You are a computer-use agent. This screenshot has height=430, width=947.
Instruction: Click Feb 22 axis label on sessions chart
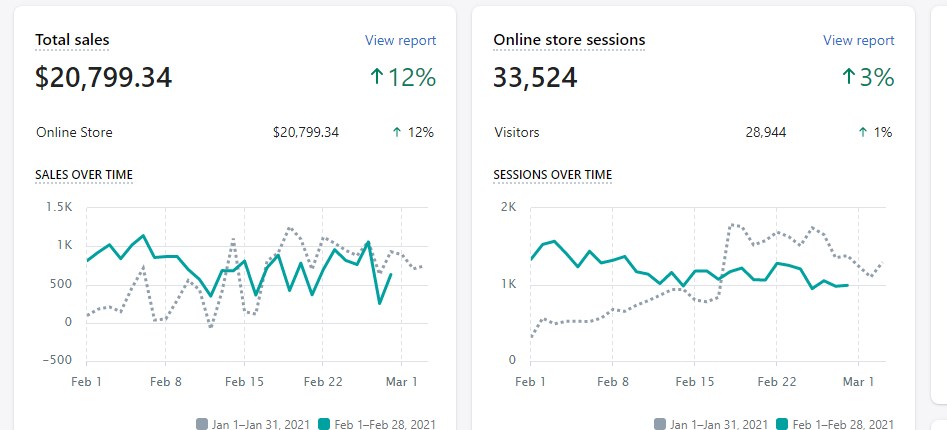pos(776,382)
